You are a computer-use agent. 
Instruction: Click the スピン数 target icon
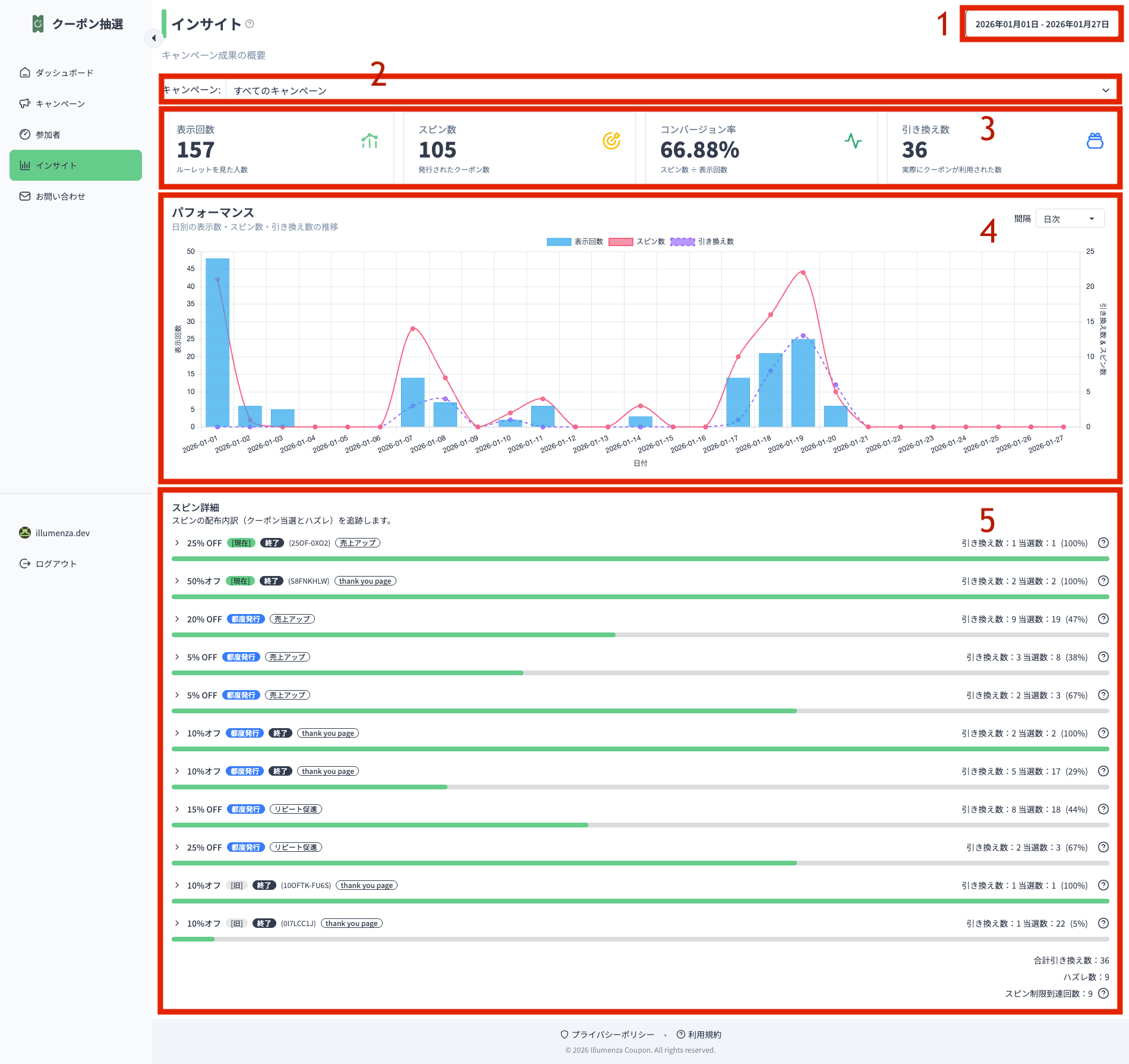pyautogui.click(x=611, y=141)
